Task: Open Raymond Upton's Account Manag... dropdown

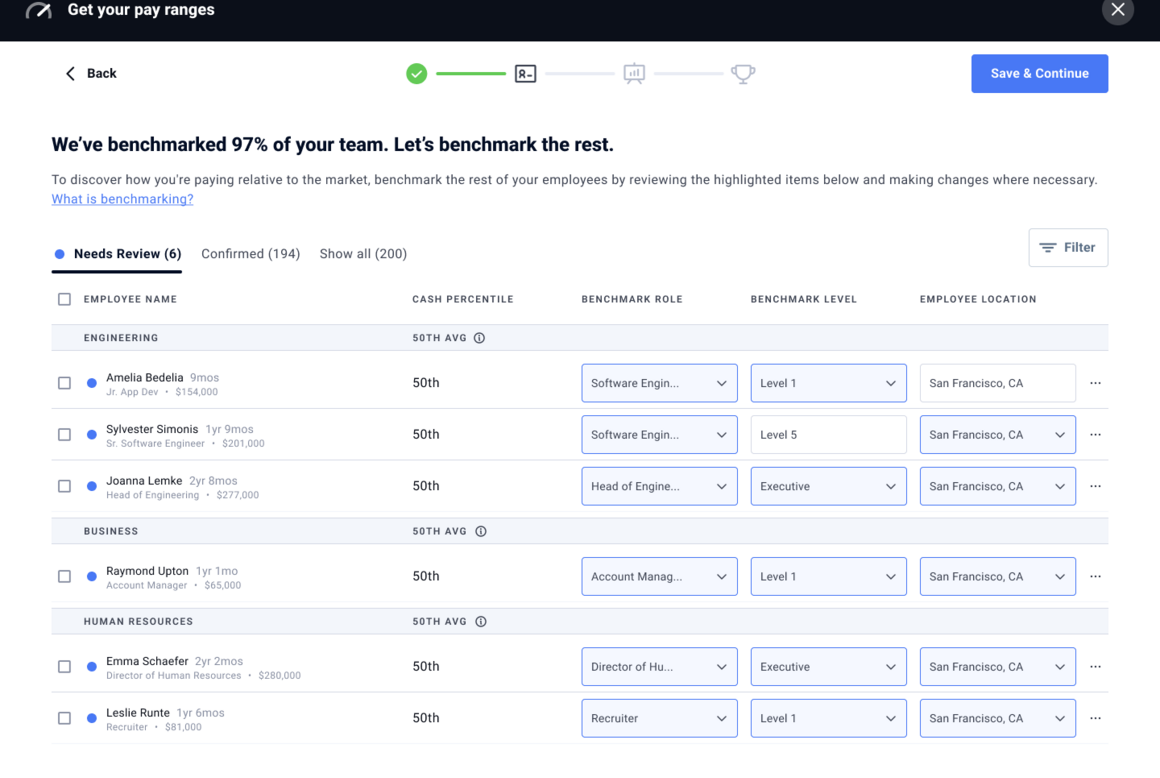Action: pyautogui.click(x=659, y=577)
